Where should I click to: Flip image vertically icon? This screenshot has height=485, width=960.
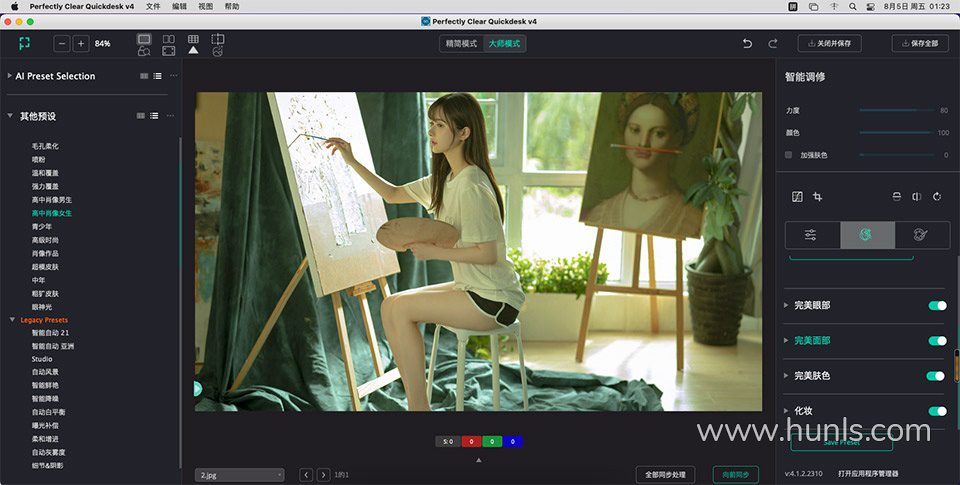tap(896, 197)
